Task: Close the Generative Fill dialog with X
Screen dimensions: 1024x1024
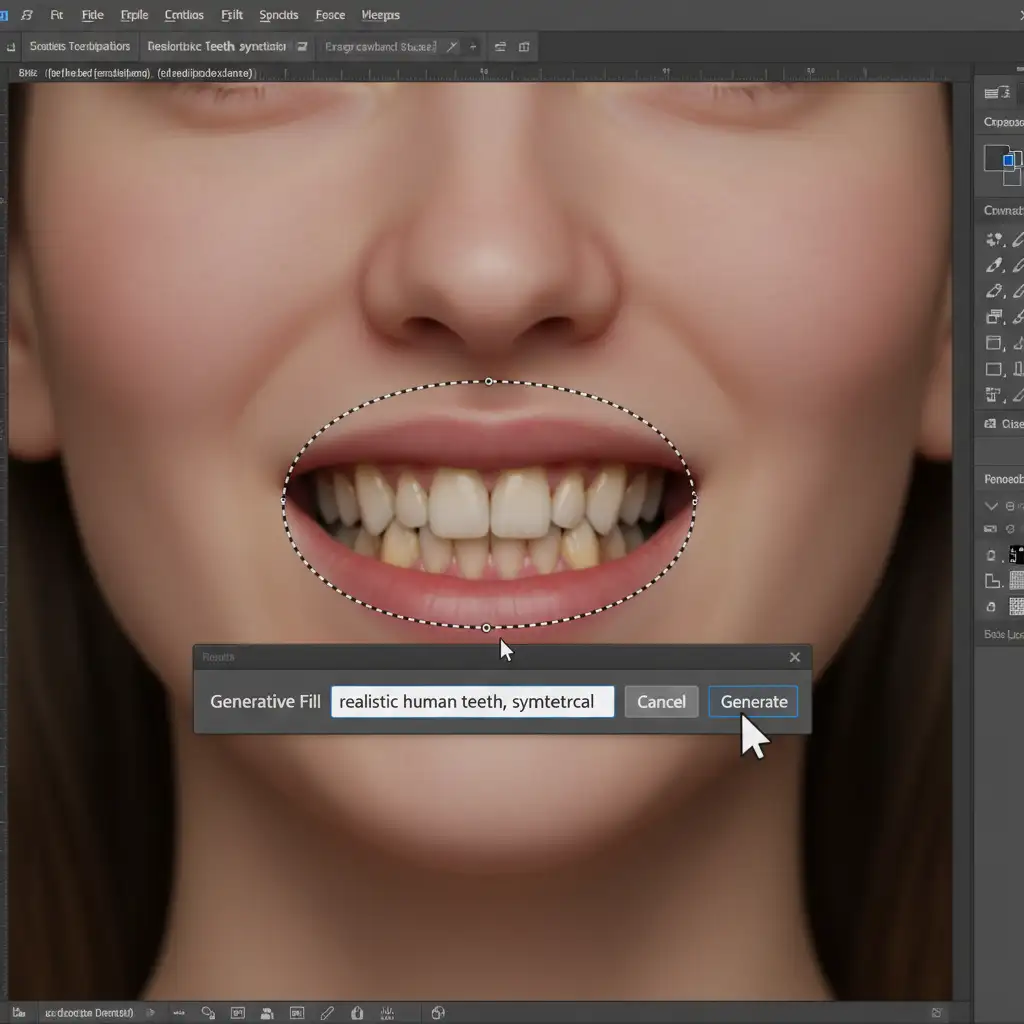Action: pyautogui.click(x=794, y=657)
